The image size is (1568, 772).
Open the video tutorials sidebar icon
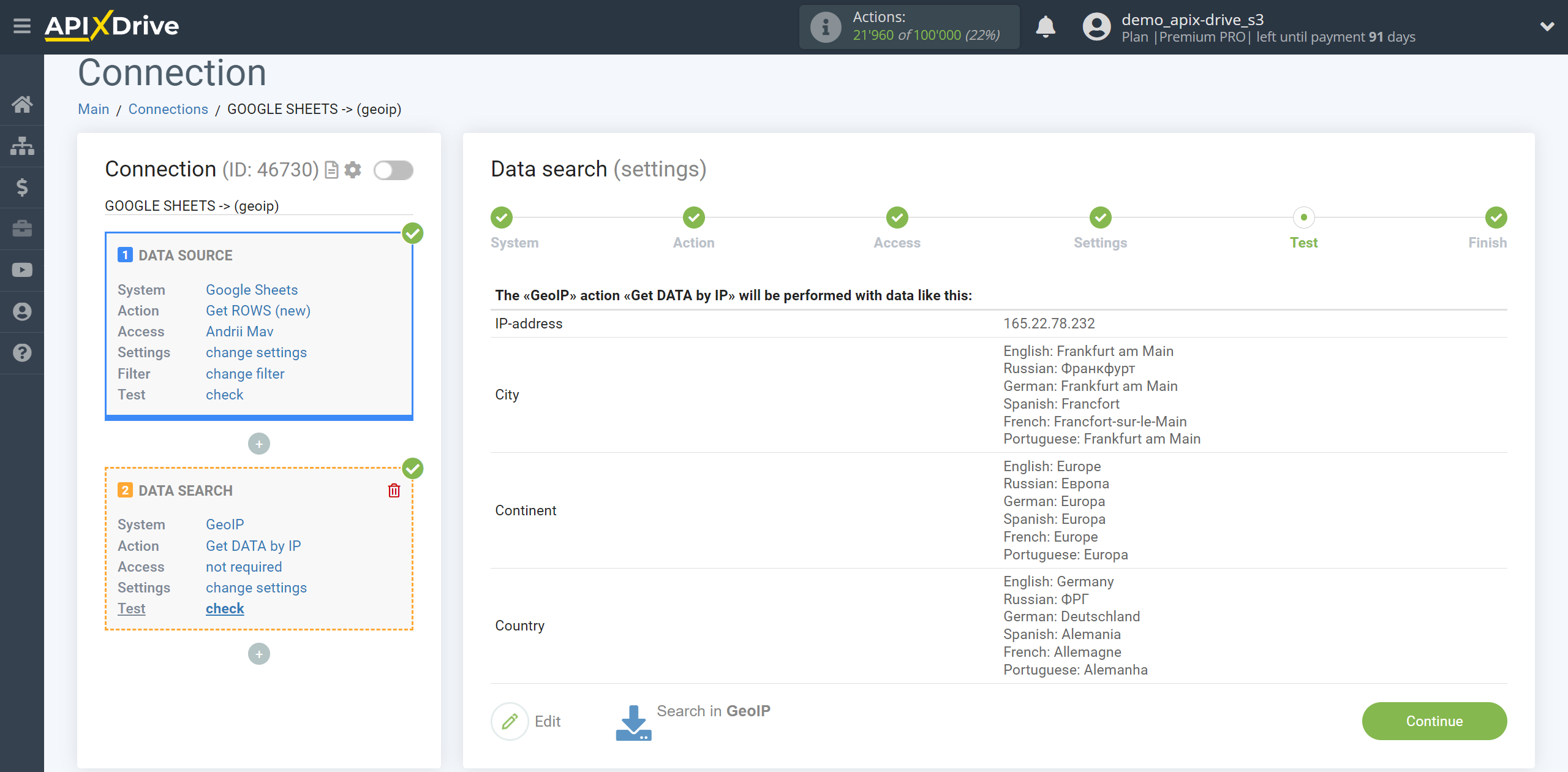pos(22,270)
